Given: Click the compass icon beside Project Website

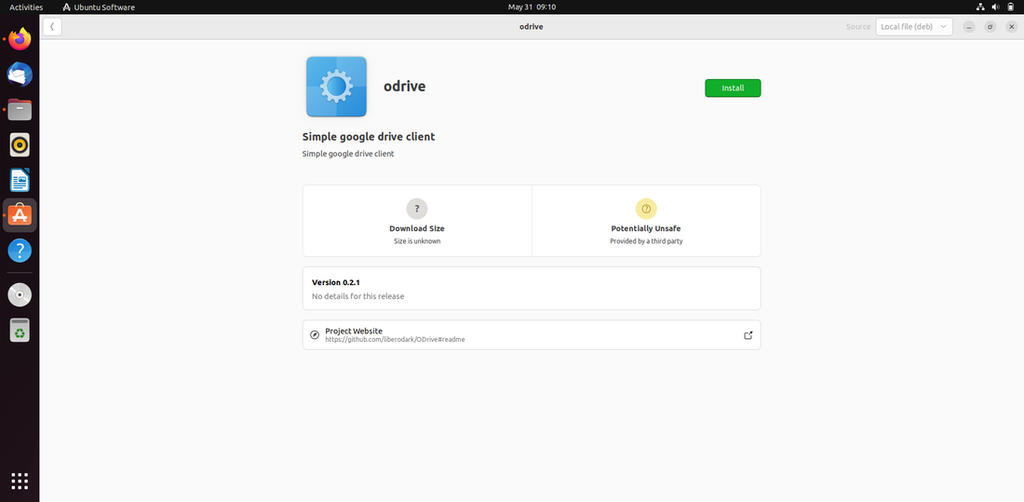Looking at the screenshot, I should [314, 335].
